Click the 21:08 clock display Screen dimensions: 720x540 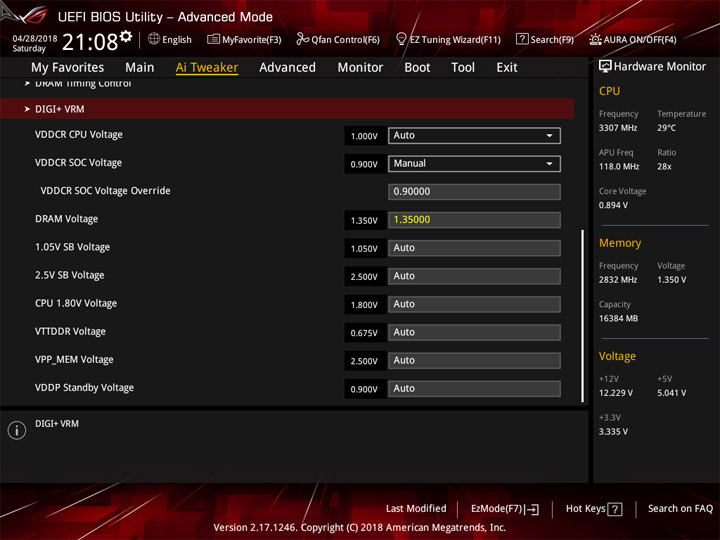[90, 42]
